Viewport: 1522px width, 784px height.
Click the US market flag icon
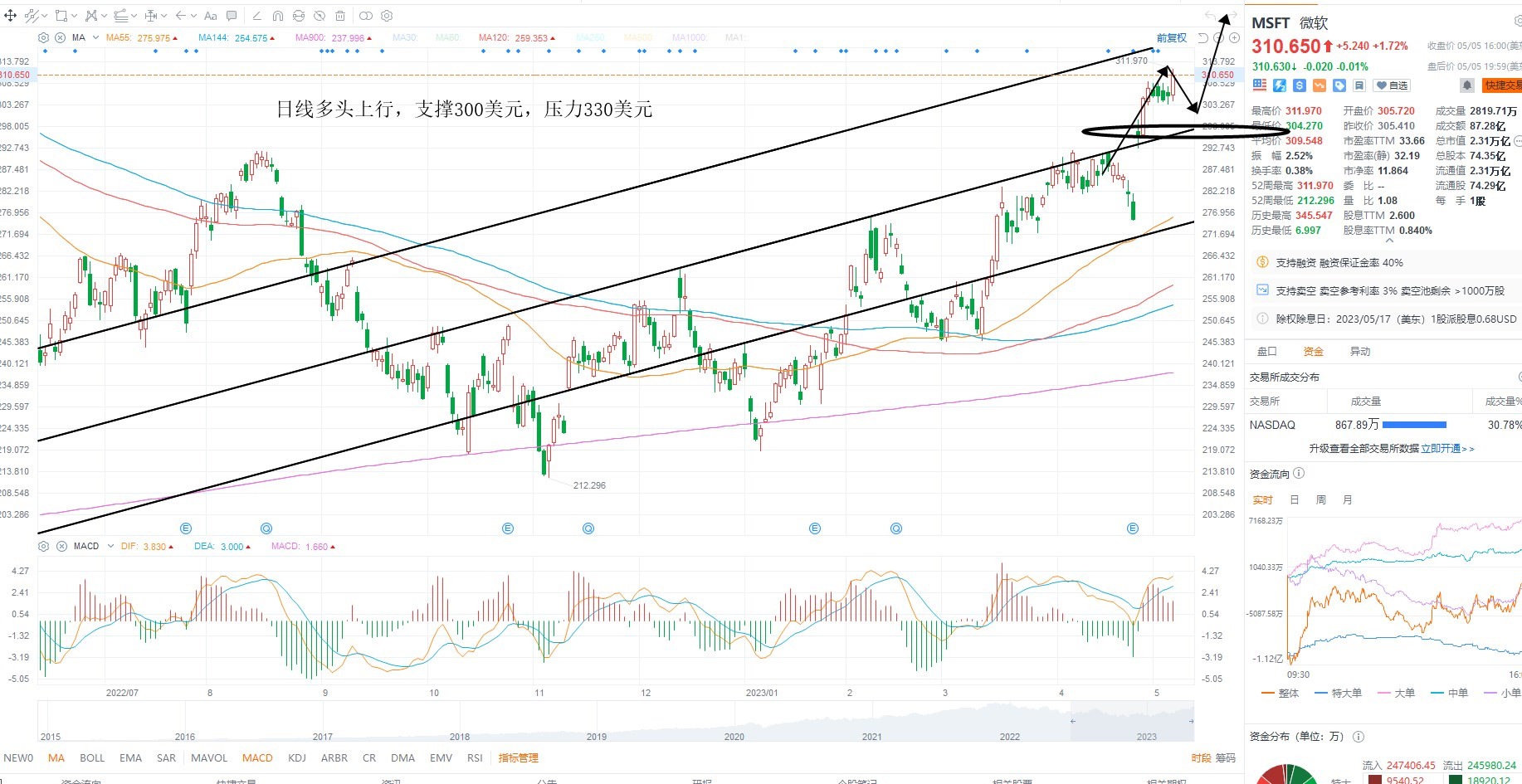coord(1260,85)
